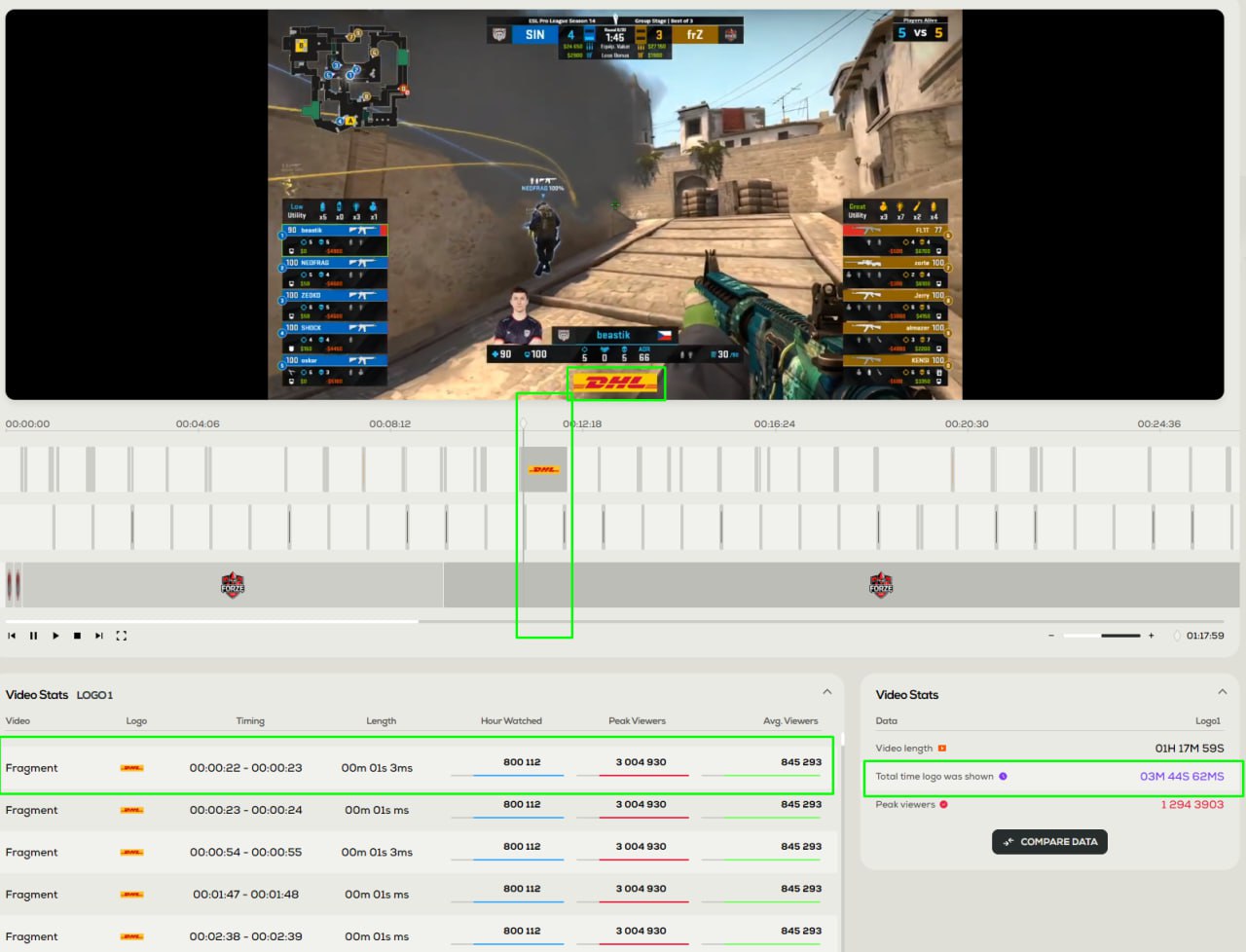Click the Logo1 column header in summary panel
The height and width of the screenshot is (952, 1246).
coord(1207,721)
